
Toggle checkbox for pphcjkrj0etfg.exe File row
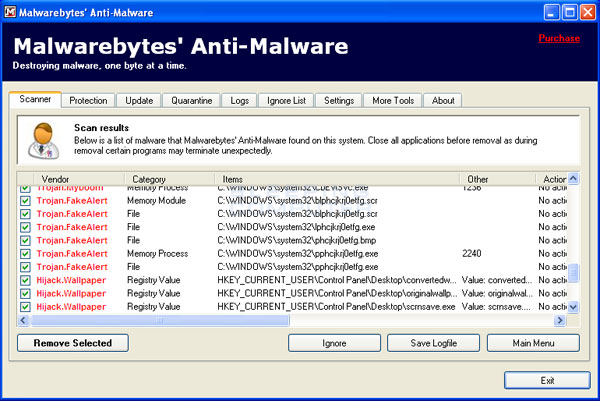[x=25, y=267]
